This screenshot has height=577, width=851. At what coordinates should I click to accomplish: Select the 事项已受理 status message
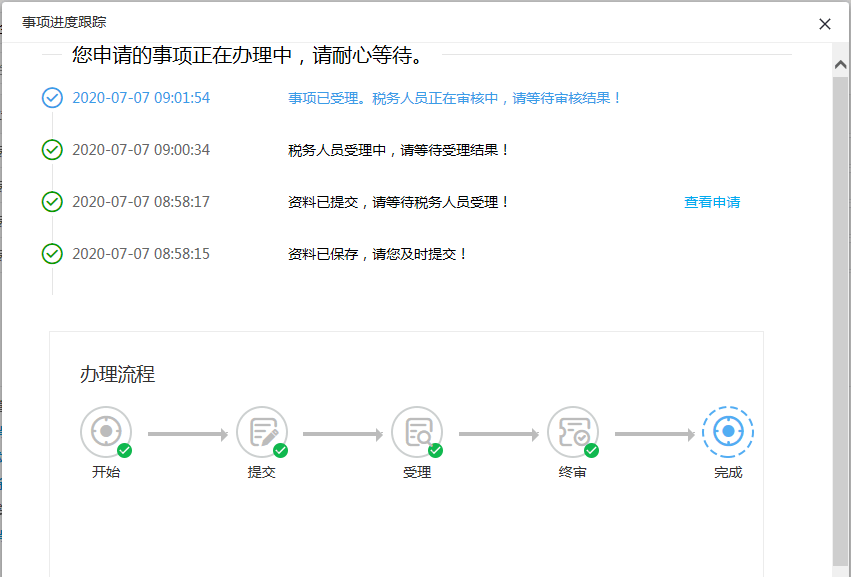click(x=454, y=98)
